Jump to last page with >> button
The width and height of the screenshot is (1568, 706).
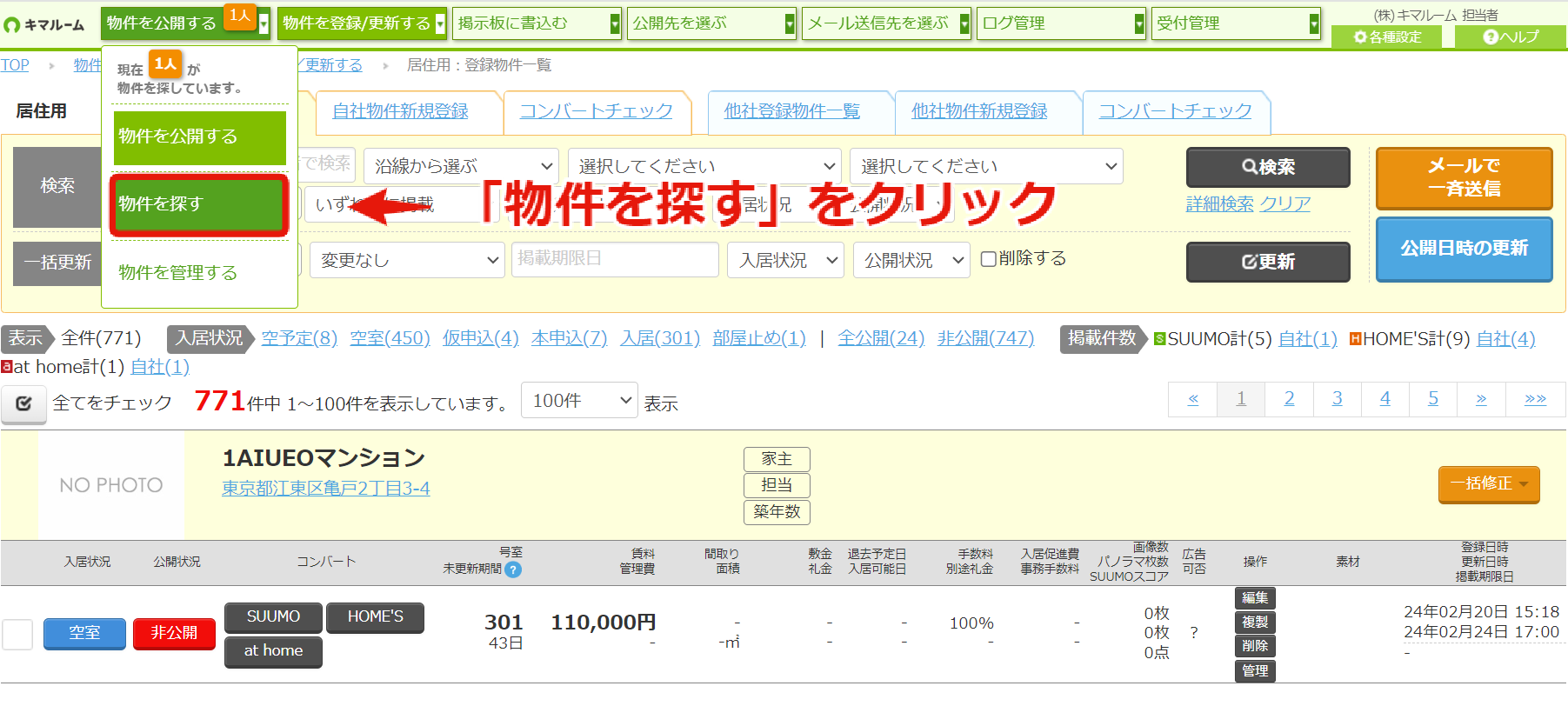(x=1535, y=399)
